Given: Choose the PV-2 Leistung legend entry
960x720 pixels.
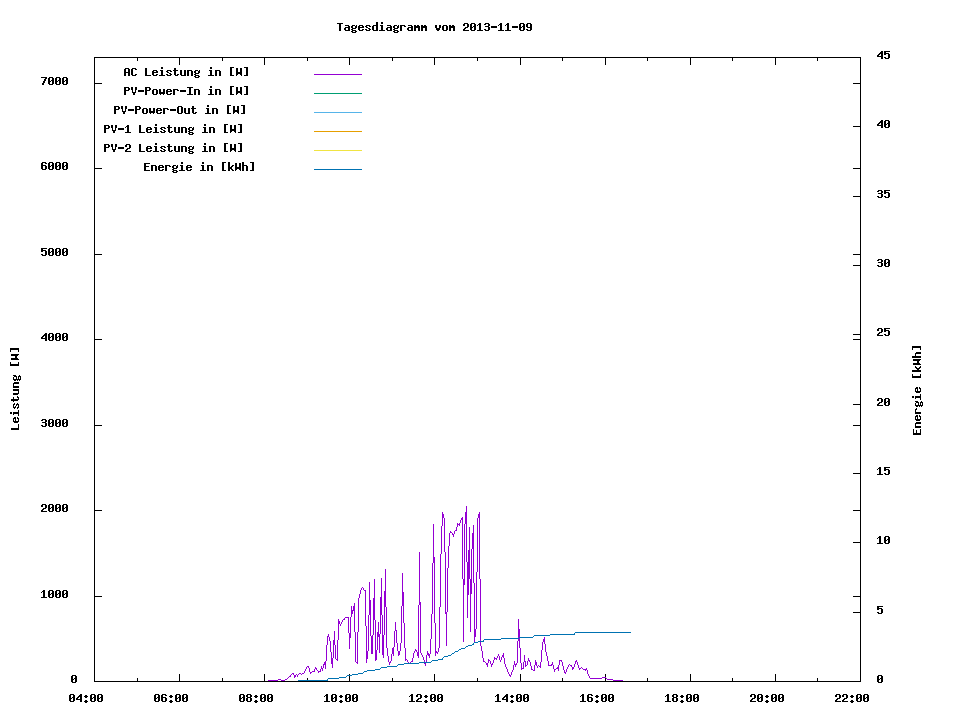Looking at the screenshot, I should (173, 148).
